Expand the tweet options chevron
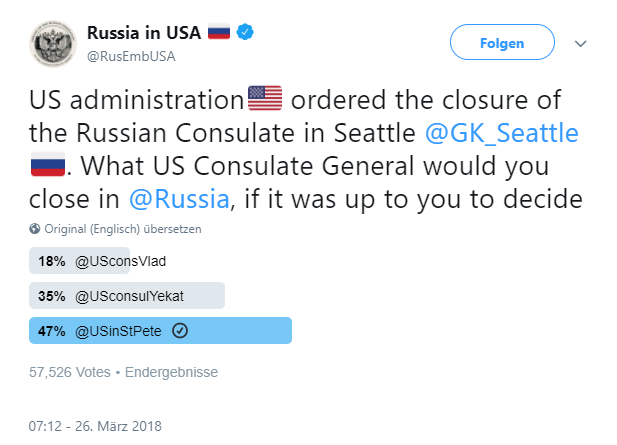This screenshot has height=445, width=617. tap(580, 44)
